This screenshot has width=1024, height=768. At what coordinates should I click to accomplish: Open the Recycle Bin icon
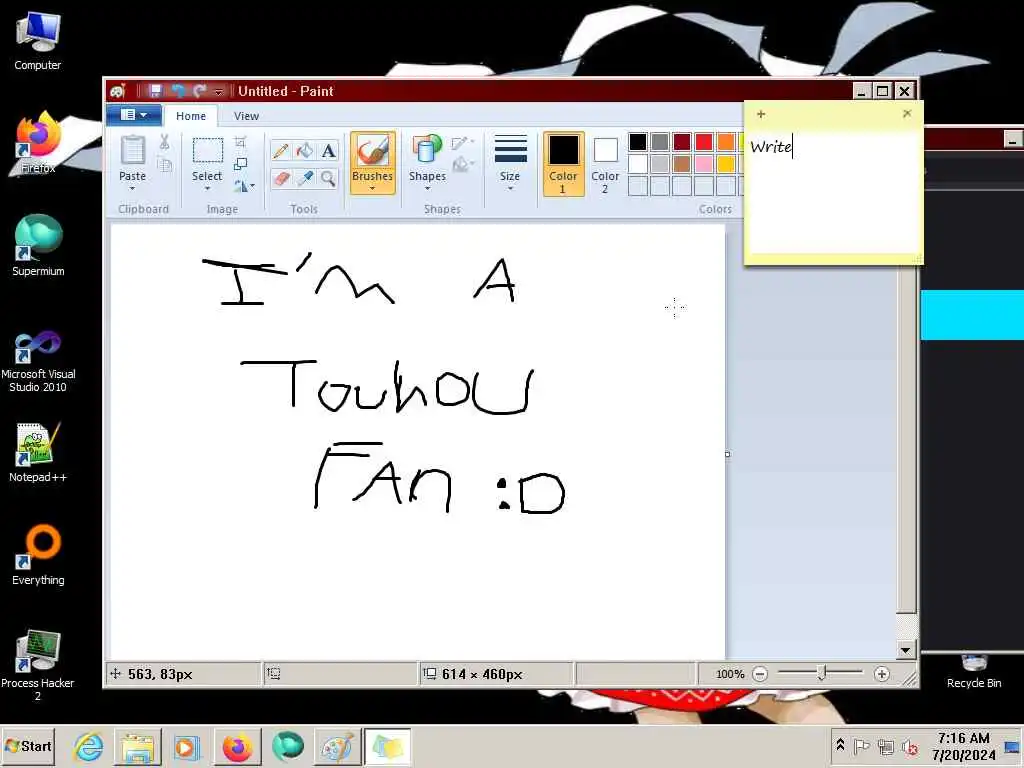coord(974,672)
